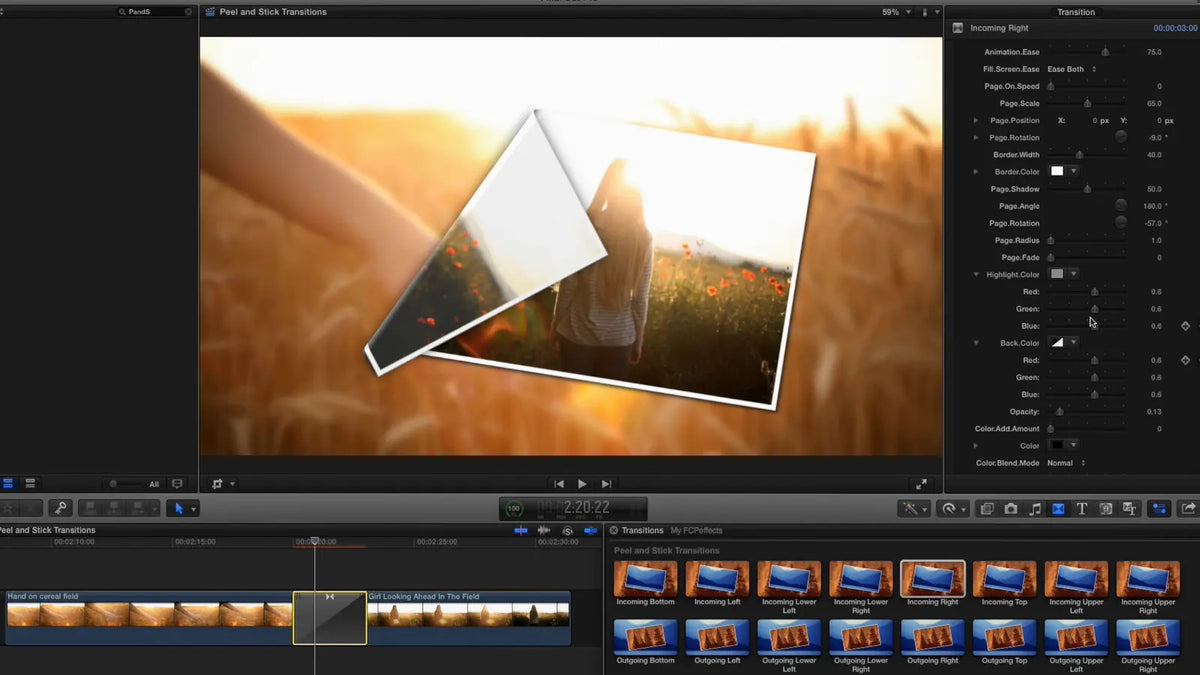Collapse the Highlight.Color parameter group
Image resolution: width=1200 pixels, height=675 pixels.
pyautogui.click(x=976, y=275)
